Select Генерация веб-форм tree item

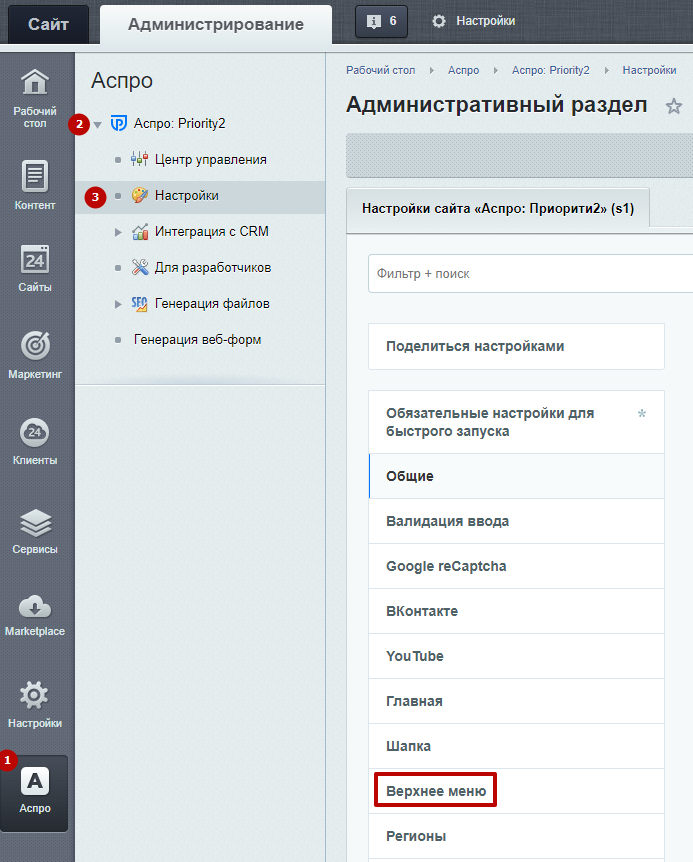(x=197, y=339)
